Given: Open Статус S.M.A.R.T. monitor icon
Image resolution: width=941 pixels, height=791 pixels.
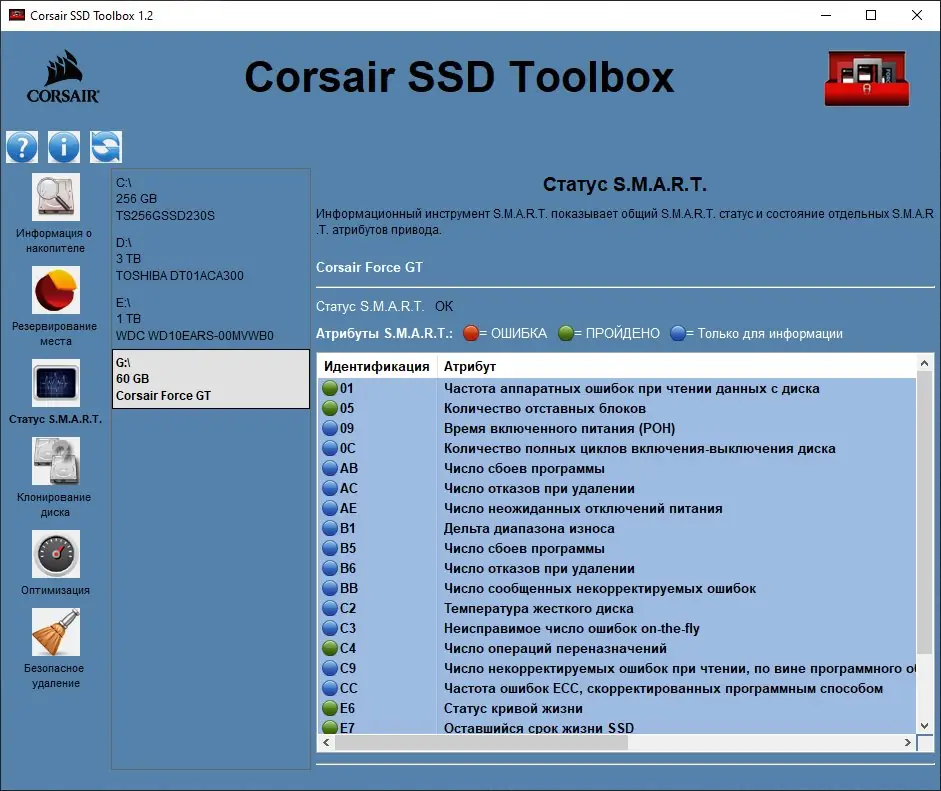Looking at the screenshot, I should tap(56, 383).
